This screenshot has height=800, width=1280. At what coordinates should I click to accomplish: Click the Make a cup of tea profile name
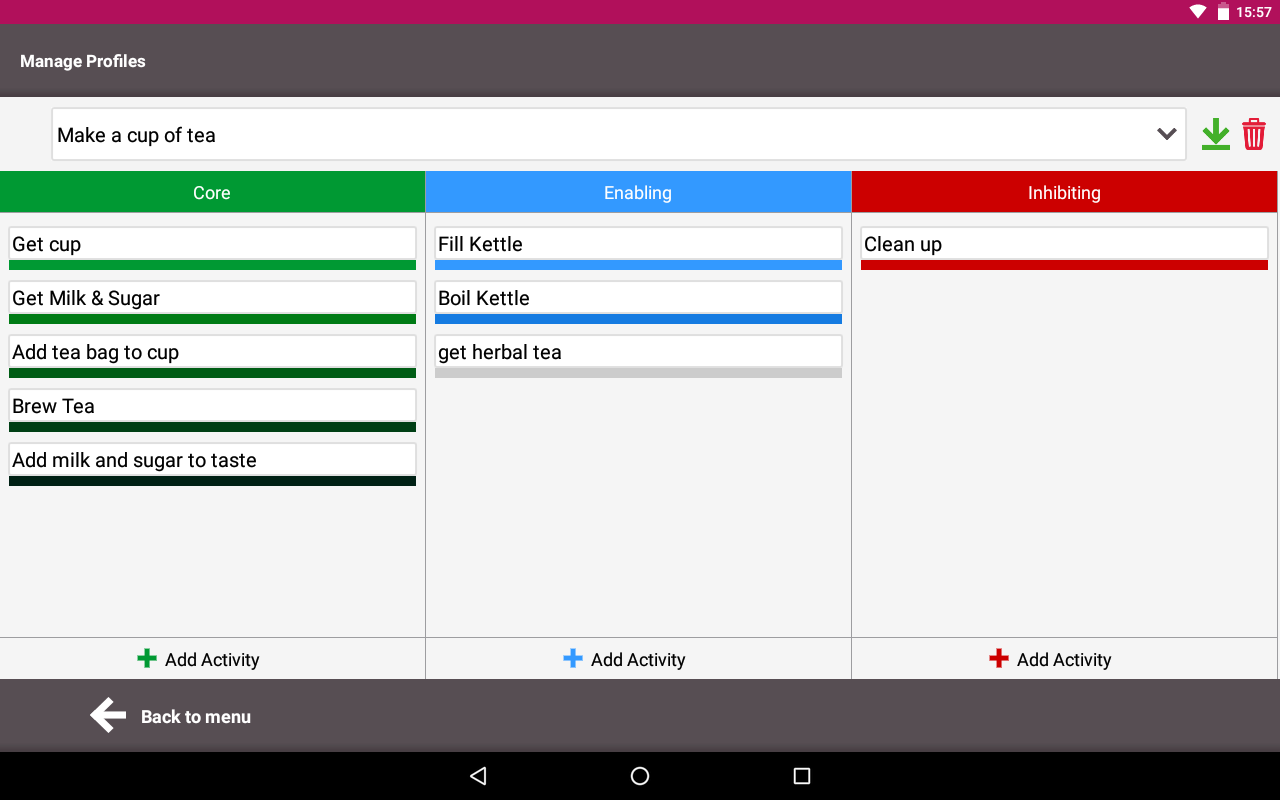(136, 135)
